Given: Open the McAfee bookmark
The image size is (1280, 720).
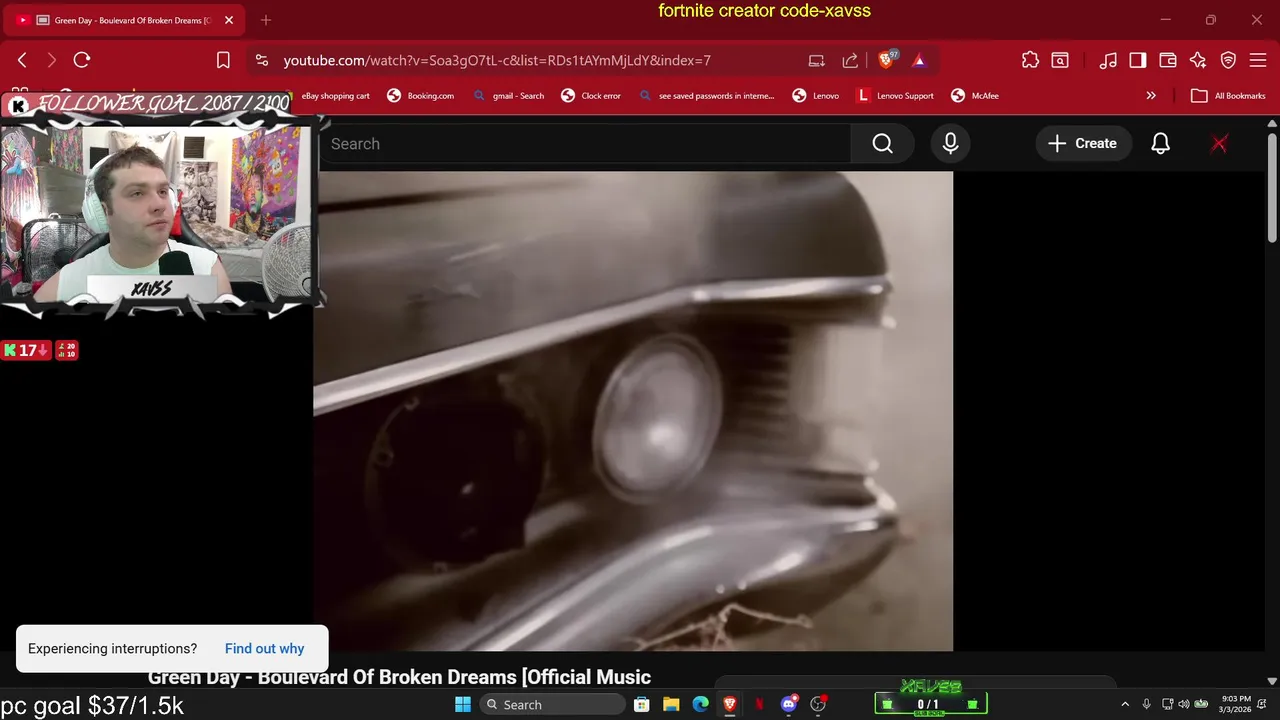Looking at the screenshot, I should pos(975,96).
